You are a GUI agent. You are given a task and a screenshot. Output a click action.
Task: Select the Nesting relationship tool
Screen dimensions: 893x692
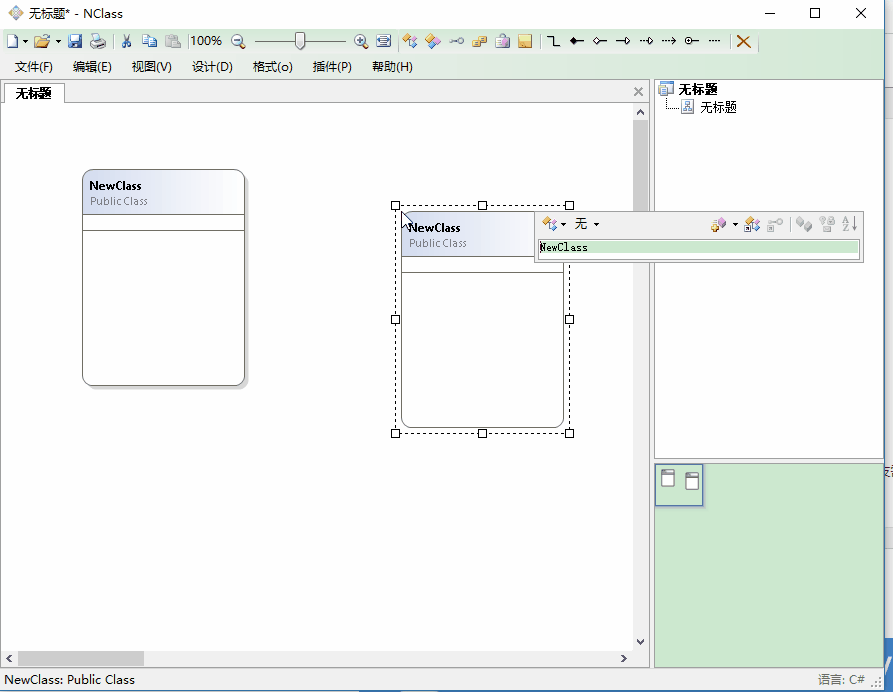click(691, 41)
